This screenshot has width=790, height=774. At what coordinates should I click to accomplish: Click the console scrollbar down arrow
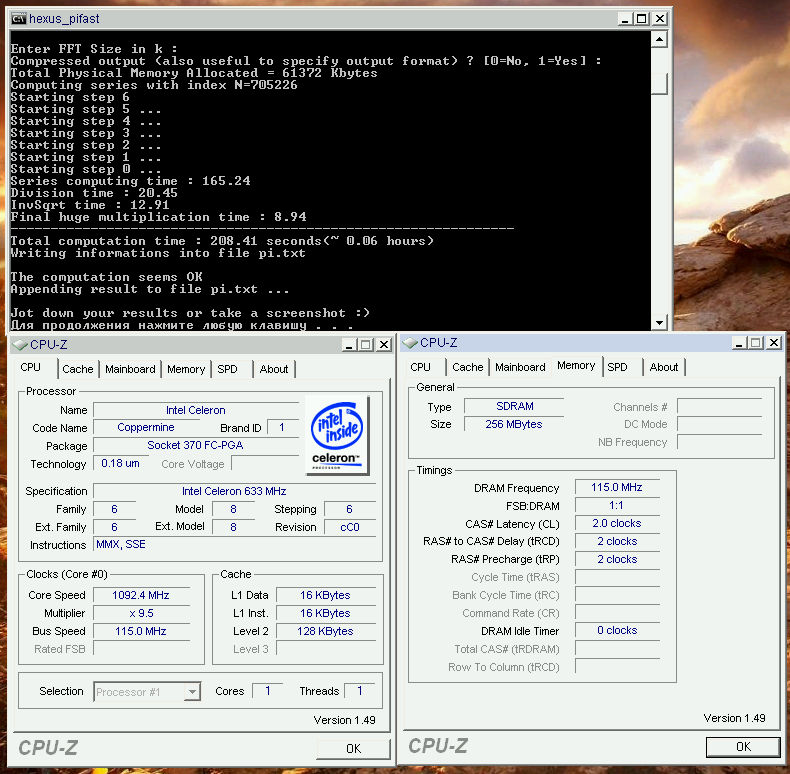click(x=659, y=322)
